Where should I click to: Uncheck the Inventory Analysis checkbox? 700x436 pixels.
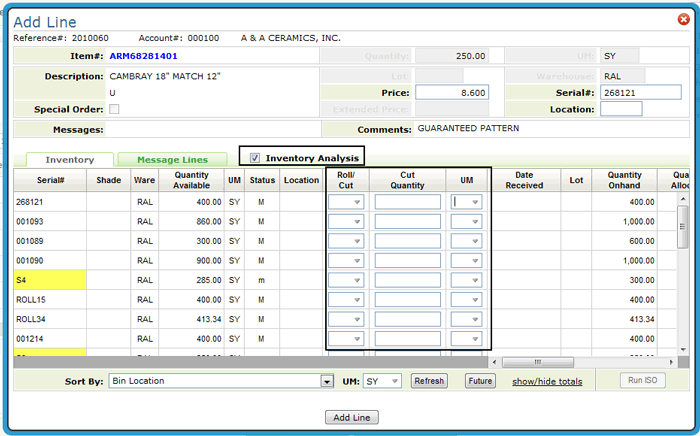tap(254, 158)
